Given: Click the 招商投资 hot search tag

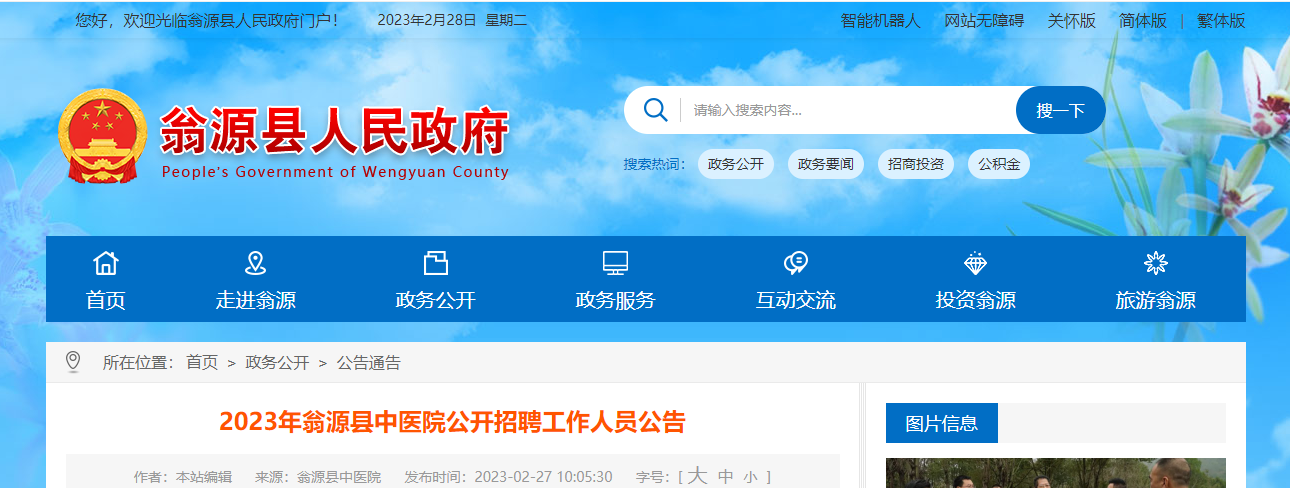Looking at the screenshot, I should click(916, 164).
